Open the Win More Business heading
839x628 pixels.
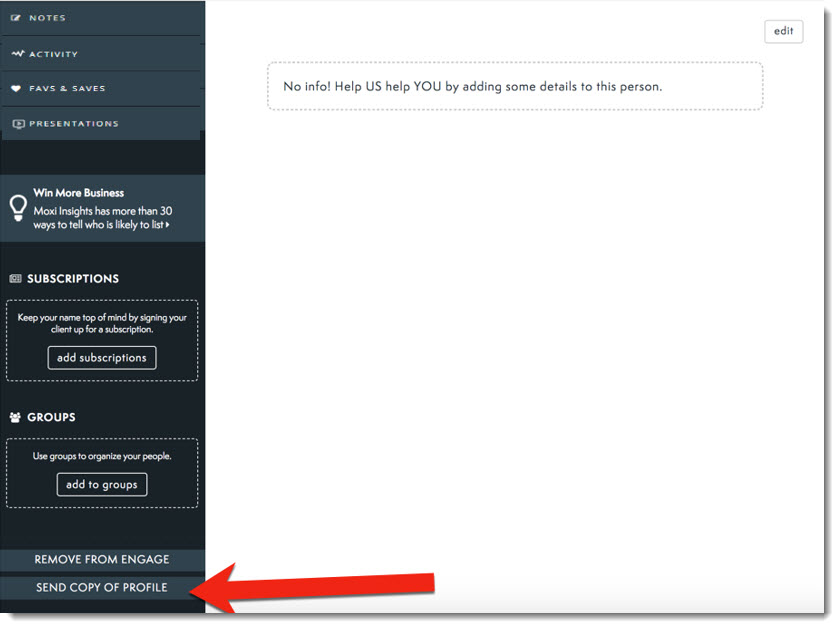click(x=79, y=193)
